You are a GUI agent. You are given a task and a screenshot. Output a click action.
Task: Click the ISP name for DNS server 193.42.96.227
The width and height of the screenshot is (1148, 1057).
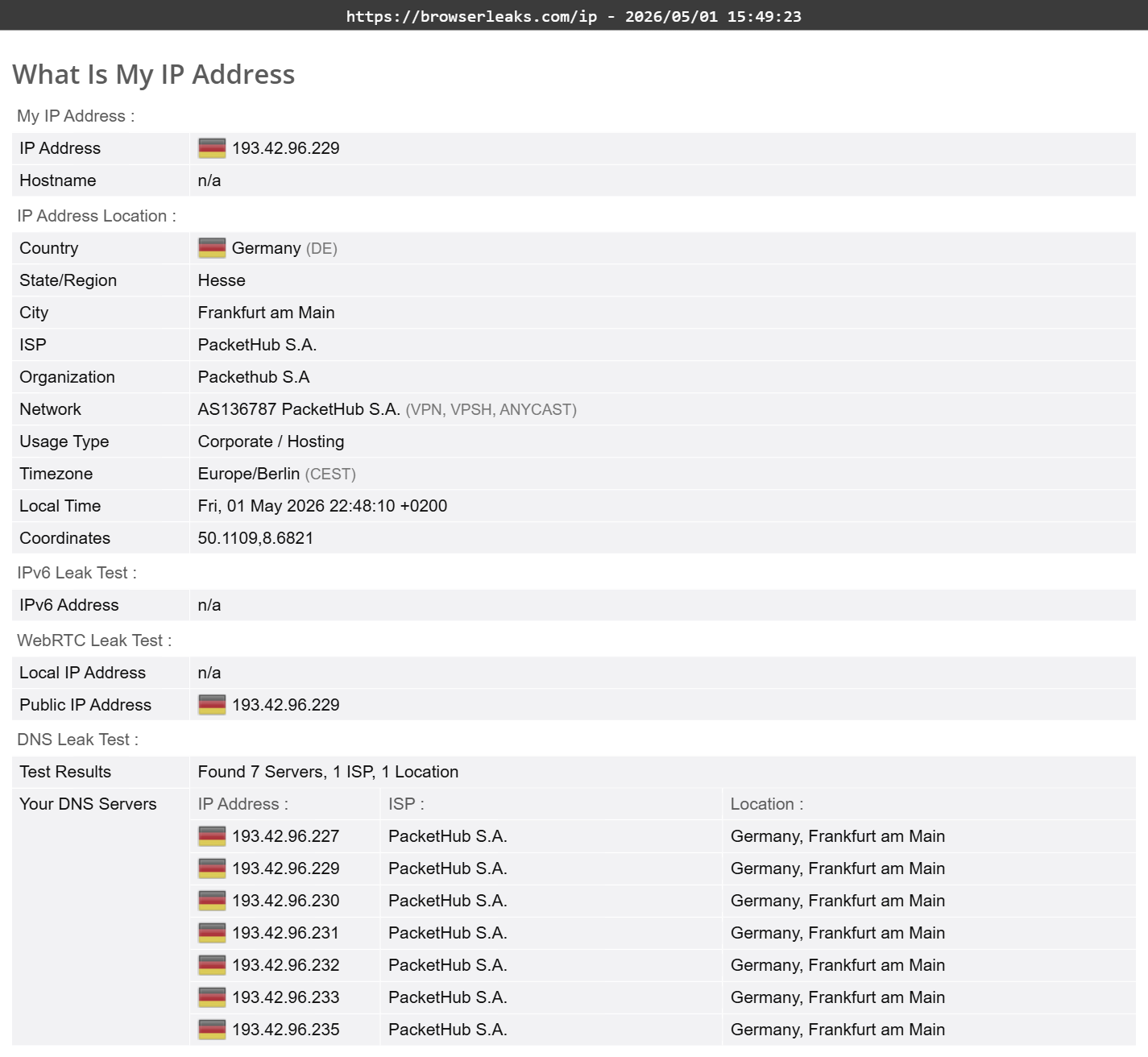pyautogui.click(x=448, y=836)
